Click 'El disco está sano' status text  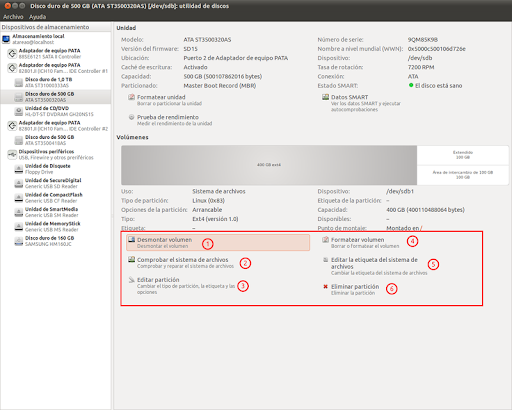[438, 86]
